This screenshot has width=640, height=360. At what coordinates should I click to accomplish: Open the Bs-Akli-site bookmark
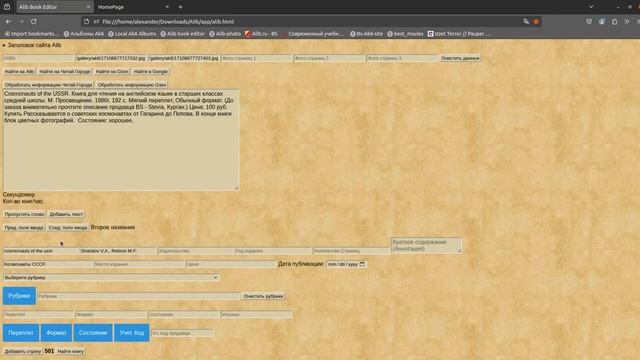click(x=366, y=34)
